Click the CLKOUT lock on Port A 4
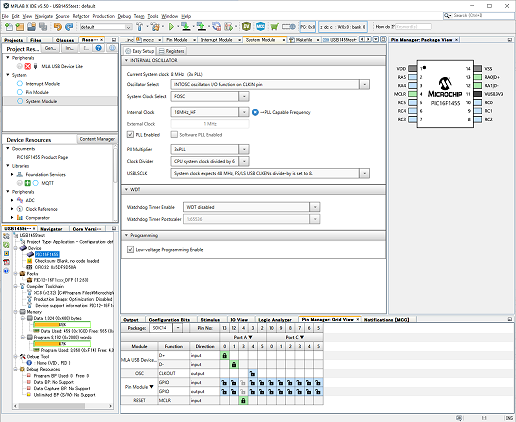This screenshot has height=422, width=516. [x=253, y=373]
